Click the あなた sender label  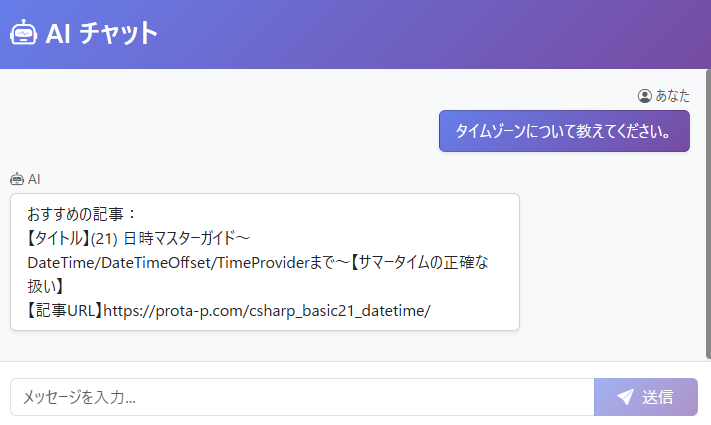[672, 96]
